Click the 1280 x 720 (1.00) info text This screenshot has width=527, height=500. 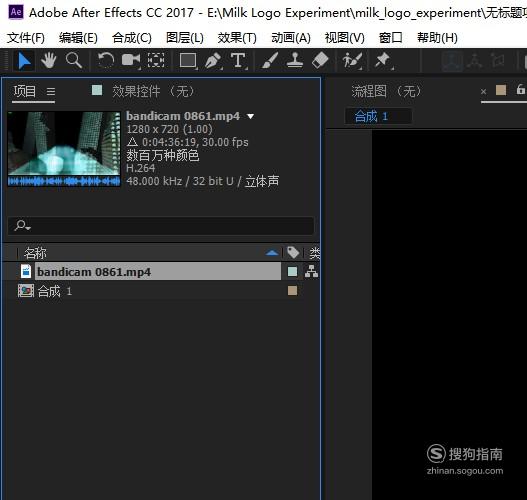[169, 129]
